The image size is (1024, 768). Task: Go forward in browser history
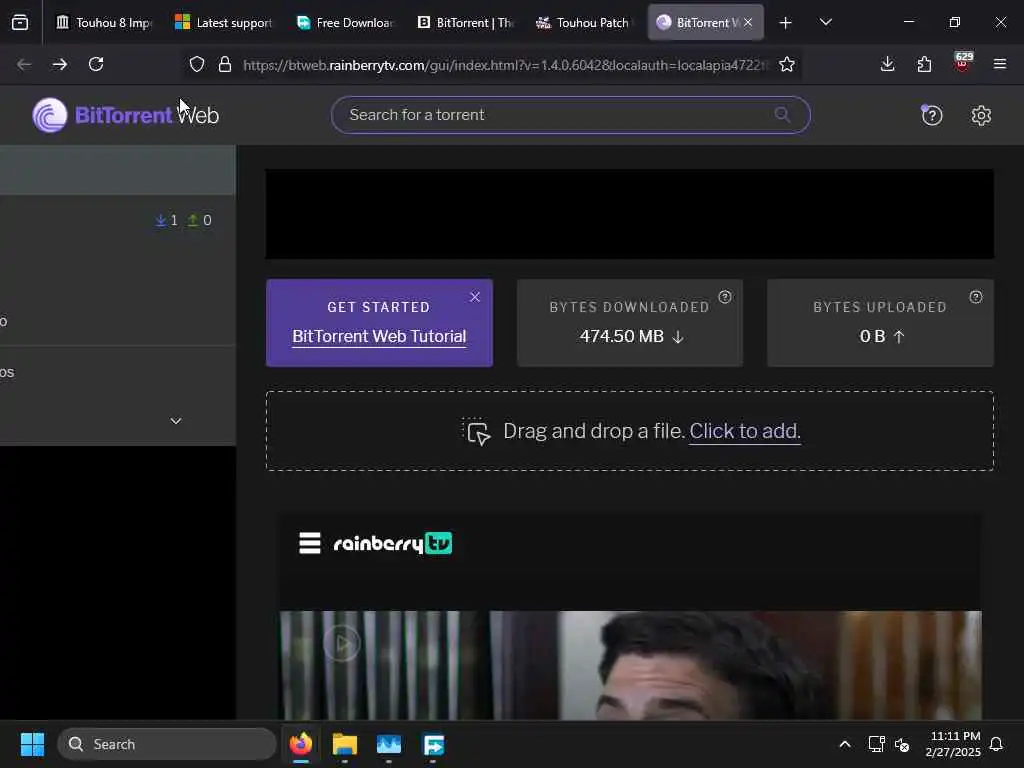point(60,64)
